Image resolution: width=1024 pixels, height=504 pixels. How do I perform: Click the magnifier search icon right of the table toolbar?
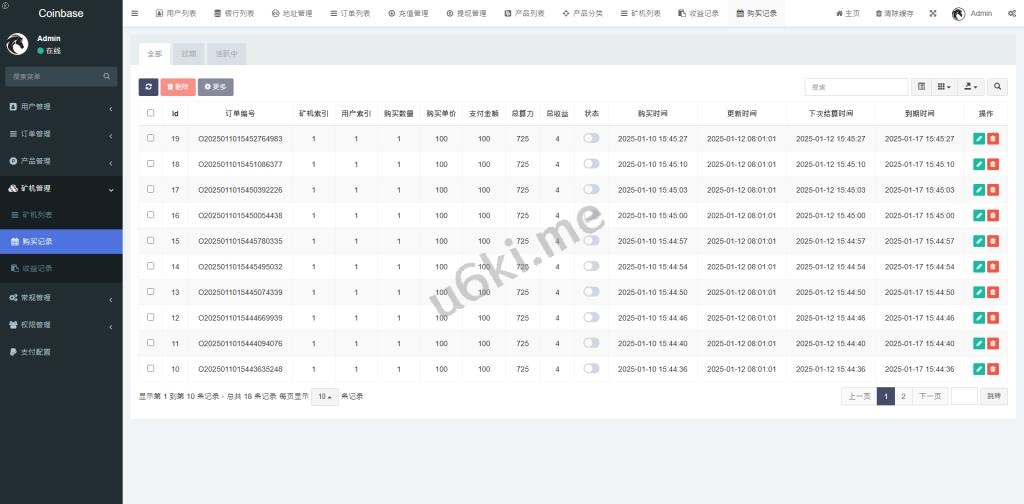point(997,87)
